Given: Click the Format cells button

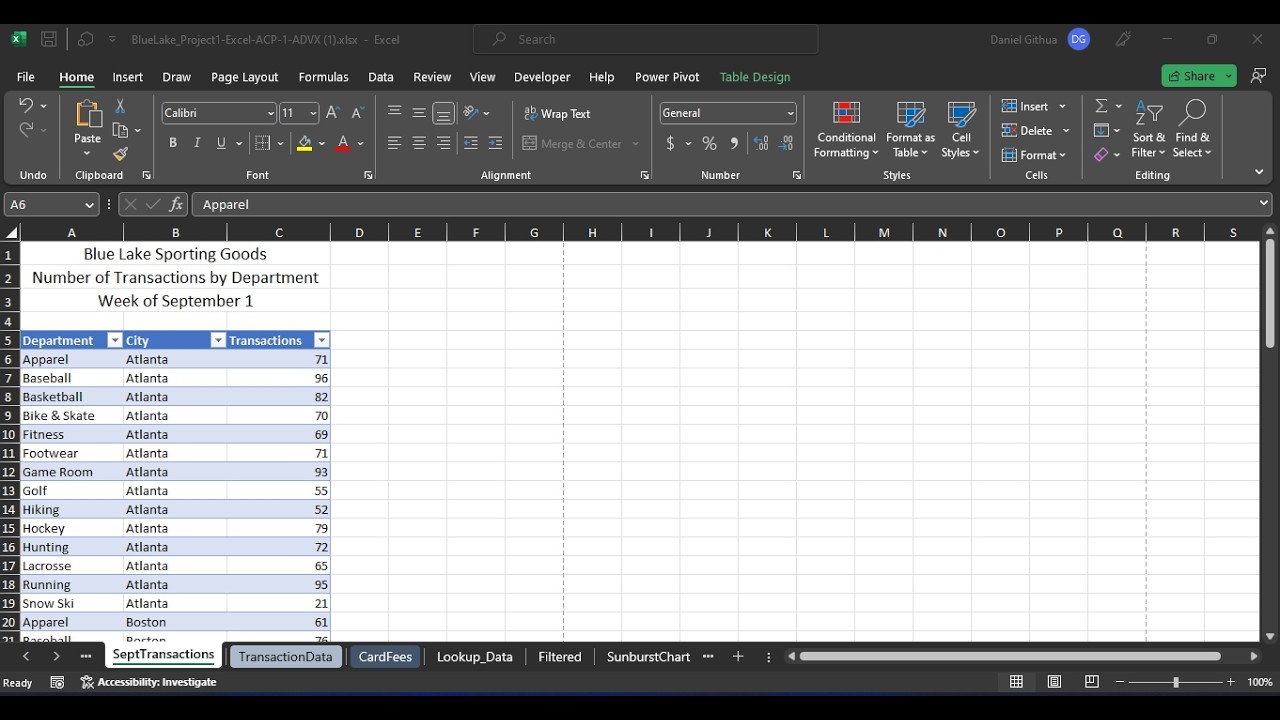Looking at the screenshot, I should 1035,155.
